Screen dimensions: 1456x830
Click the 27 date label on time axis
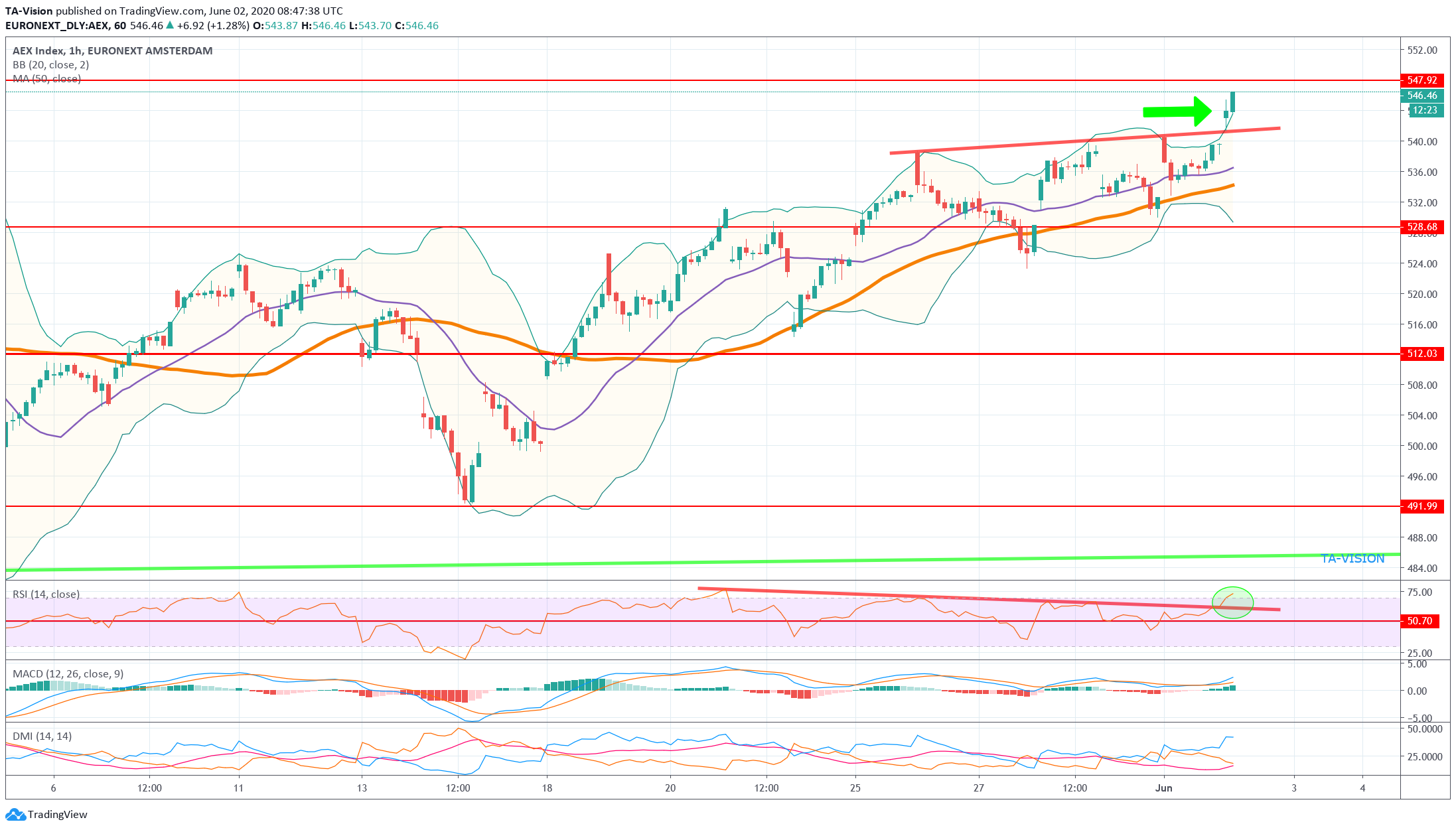[979, 788]
